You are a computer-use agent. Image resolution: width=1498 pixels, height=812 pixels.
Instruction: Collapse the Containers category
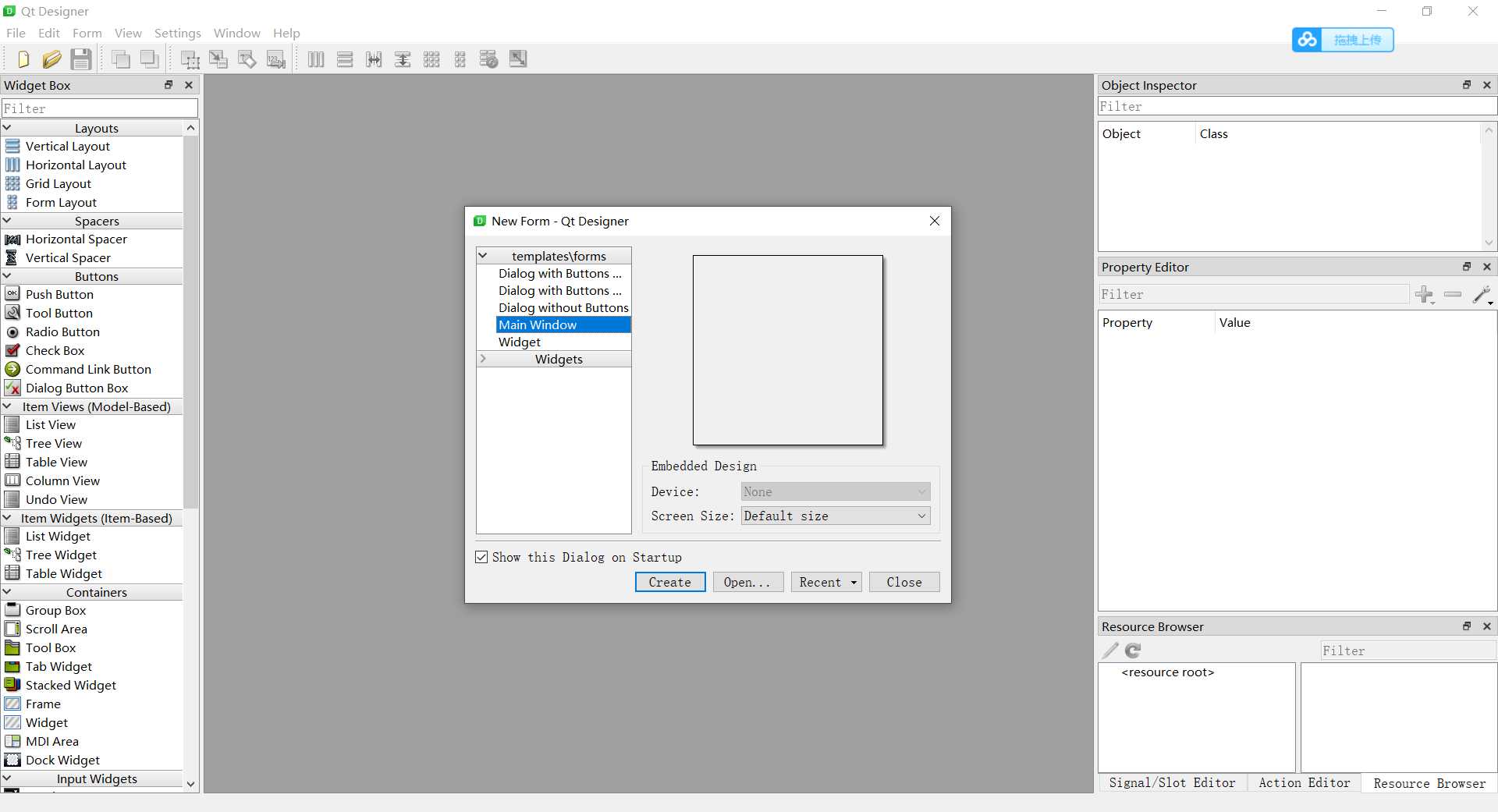click(x=7, y=592)
